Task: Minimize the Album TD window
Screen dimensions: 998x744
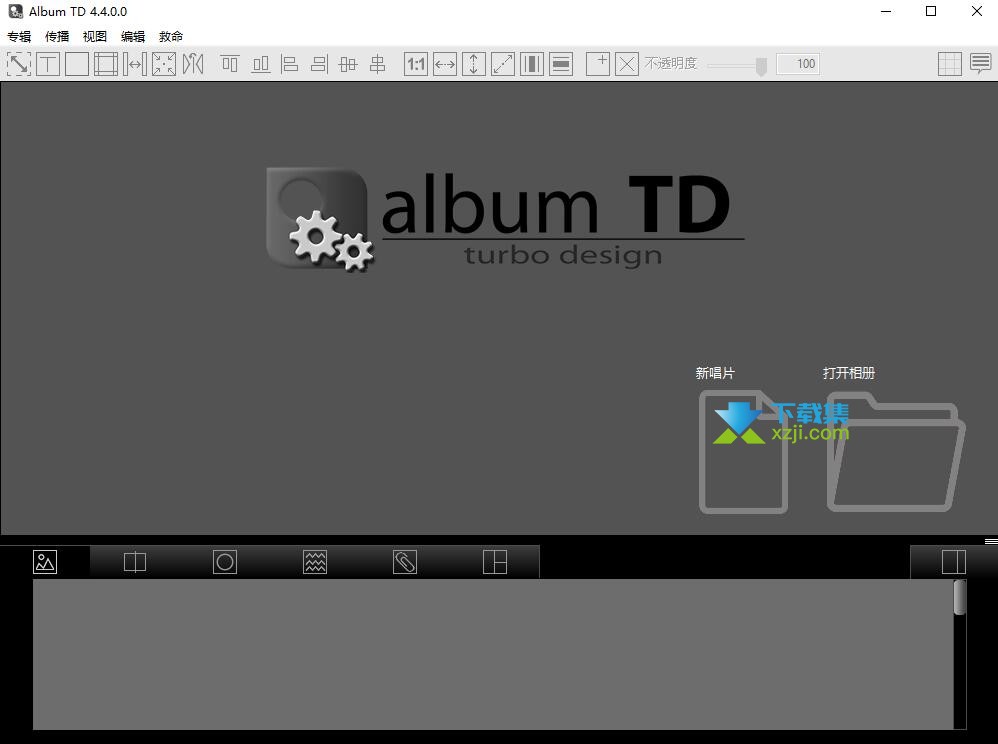Action: coord(885,11)
